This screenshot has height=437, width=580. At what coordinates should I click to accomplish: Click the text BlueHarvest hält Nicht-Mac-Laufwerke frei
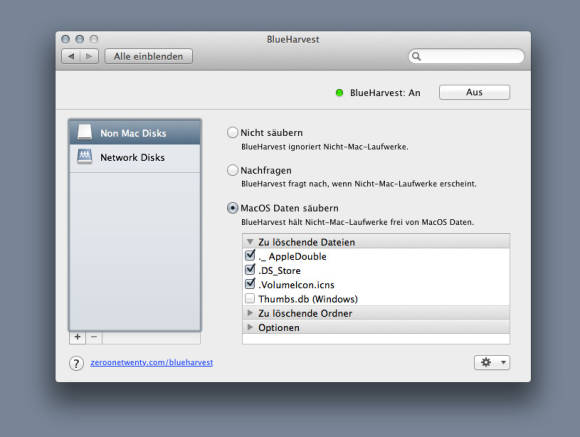pyautogui.click(x=357, y=222)
